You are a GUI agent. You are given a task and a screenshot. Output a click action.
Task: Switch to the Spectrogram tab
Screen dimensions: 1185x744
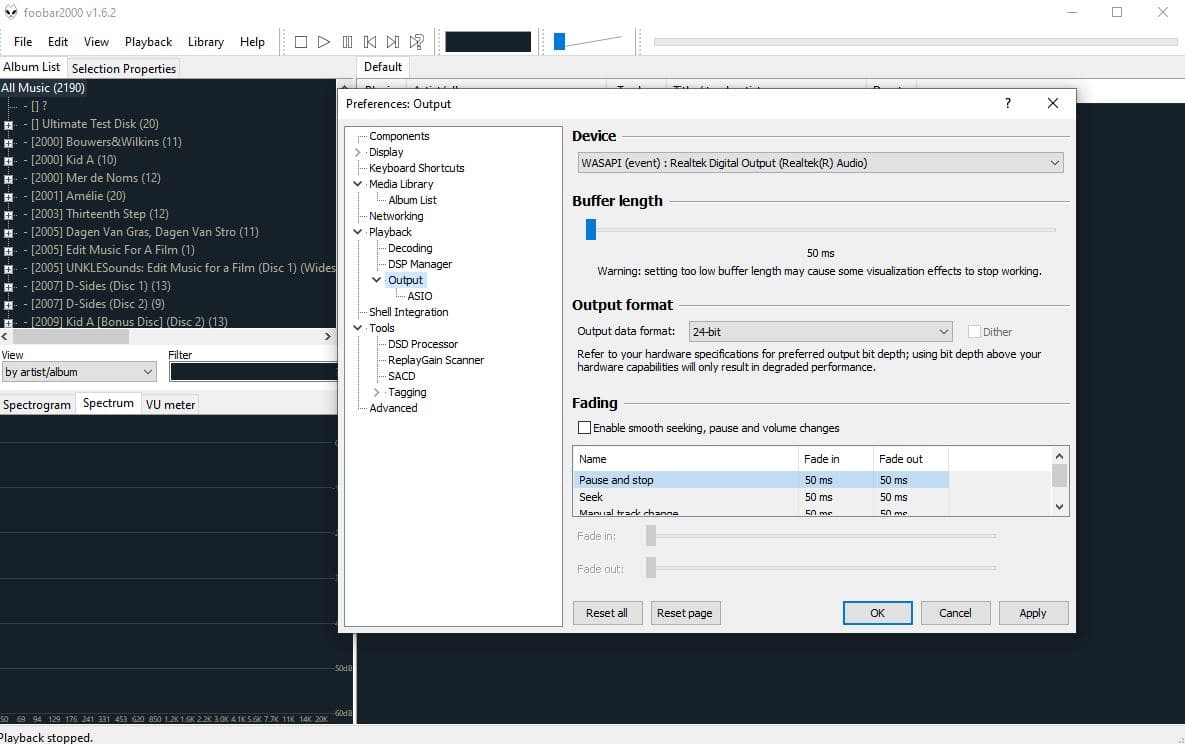(36, 405)
